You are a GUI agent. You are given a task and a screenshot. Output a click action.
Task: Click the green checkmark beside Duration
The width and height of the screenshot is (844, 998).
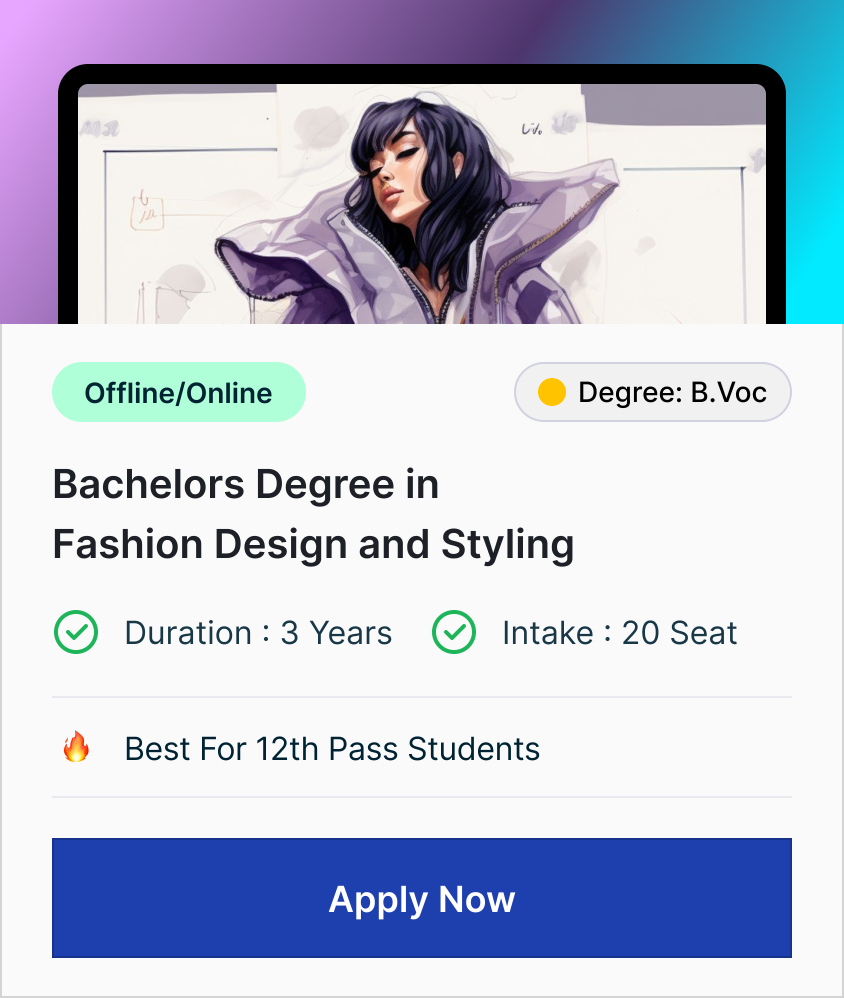point(75,633)
